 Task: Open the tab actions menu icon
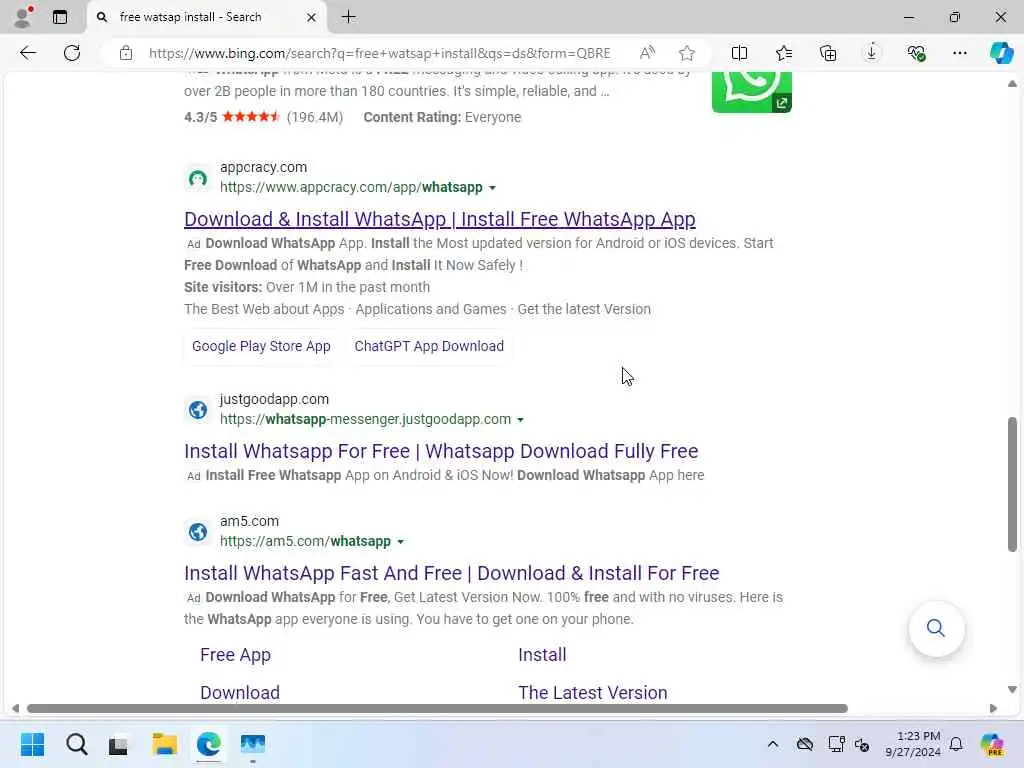click(x=60, y=17)
